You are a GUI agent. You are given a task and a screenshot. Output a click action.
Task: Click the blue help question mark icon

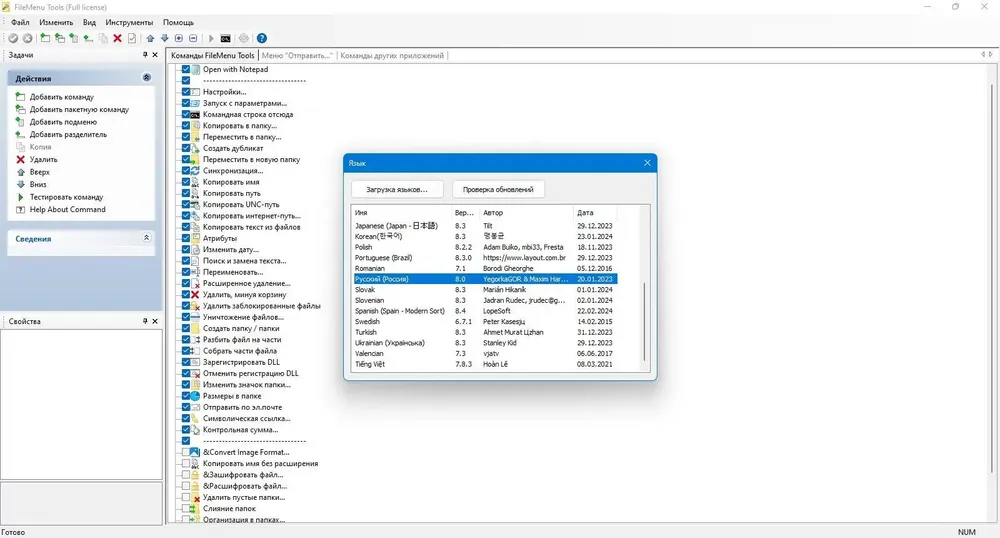pos(261,38)
